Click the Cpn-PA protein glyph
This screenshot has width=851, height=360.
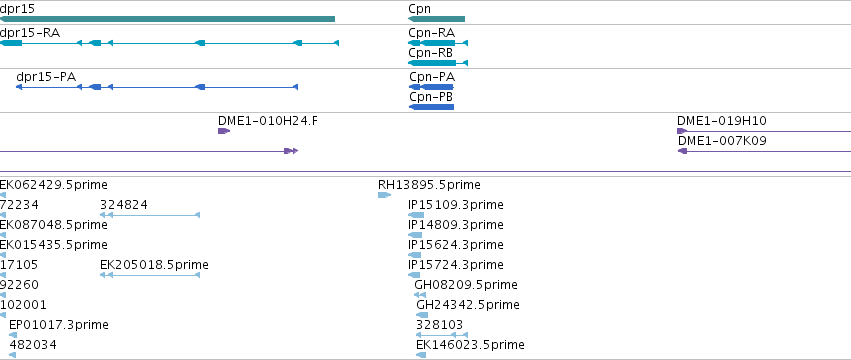click(431, 87)
